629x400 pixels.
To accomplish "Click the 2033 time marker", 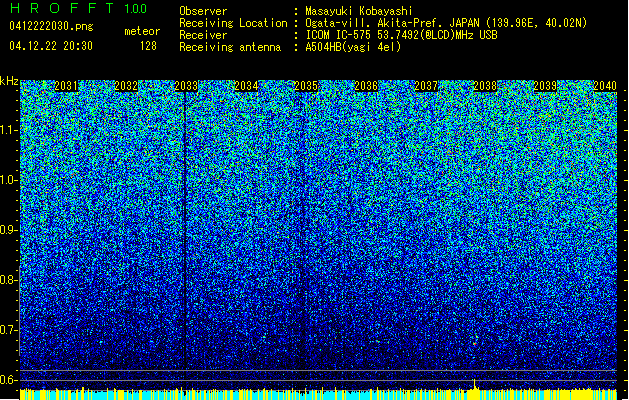I will (x=186, y=86).
